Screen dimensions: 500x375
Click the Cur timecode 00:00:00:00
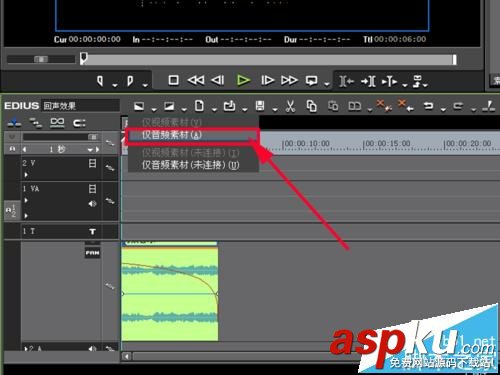(x=95, y=39)
